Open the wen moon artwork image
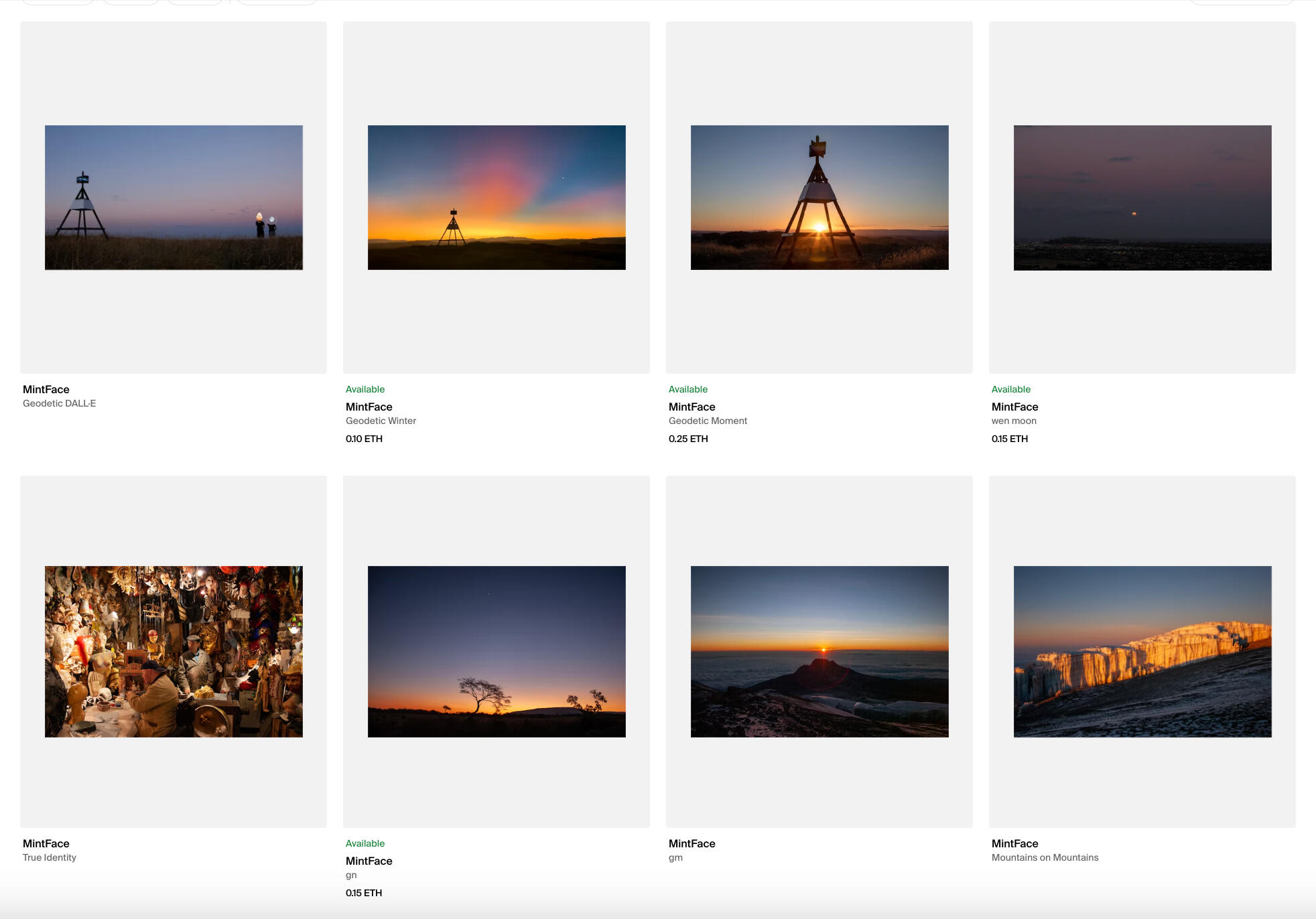Viewport: 1316px width, 919px height. click(x=1142, y=198)
